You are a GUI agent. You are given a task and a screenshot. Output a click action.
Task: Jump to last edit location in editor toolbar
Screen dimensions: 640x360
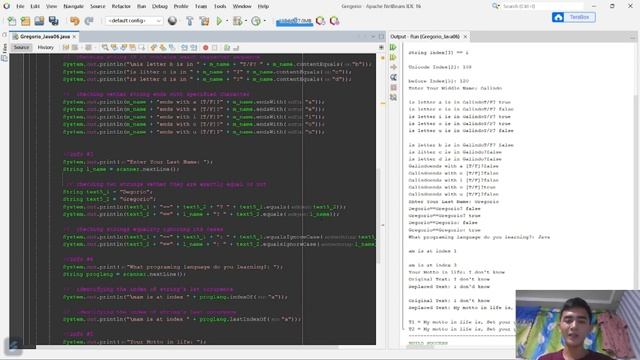pyautogui.click(x=66, y=48)
